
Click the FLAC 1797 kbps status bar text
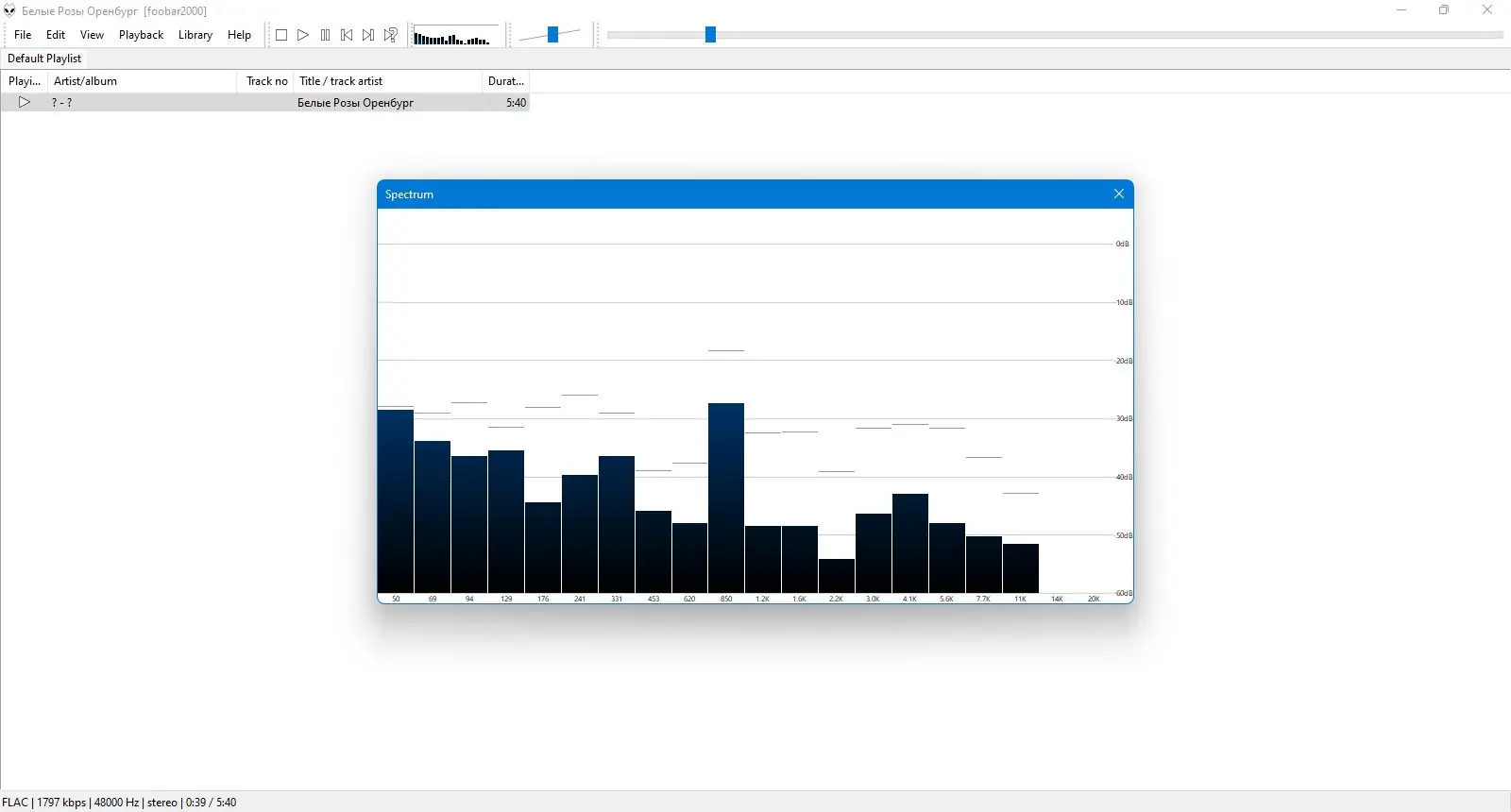[x=44, y=803]
